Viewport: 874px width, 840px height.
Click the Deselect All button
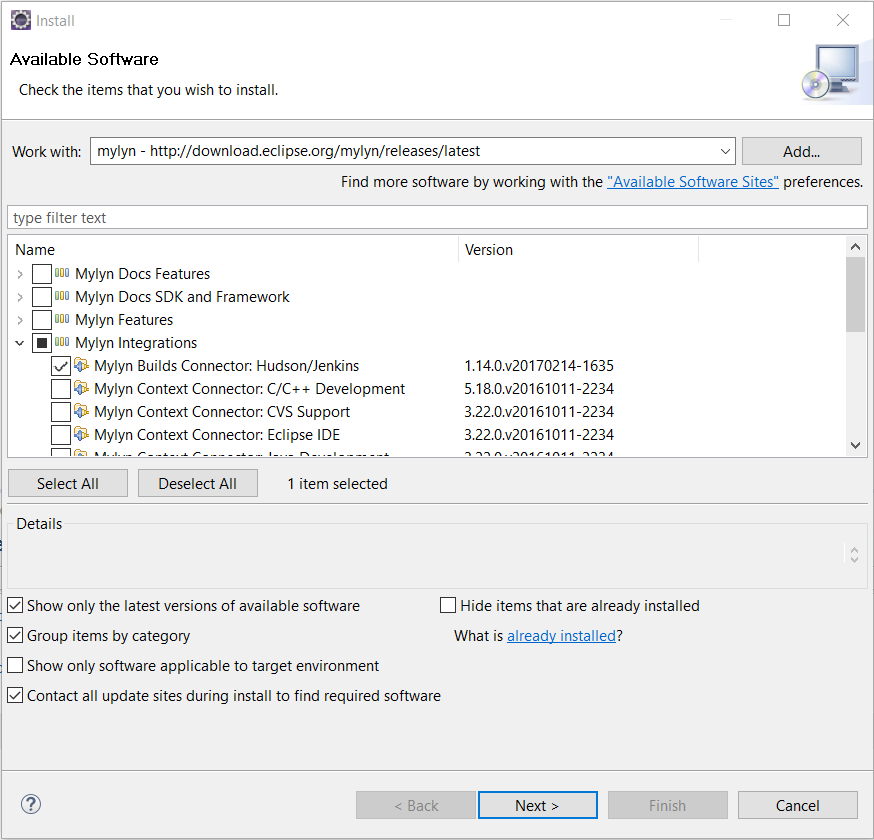tap(198, 483)
